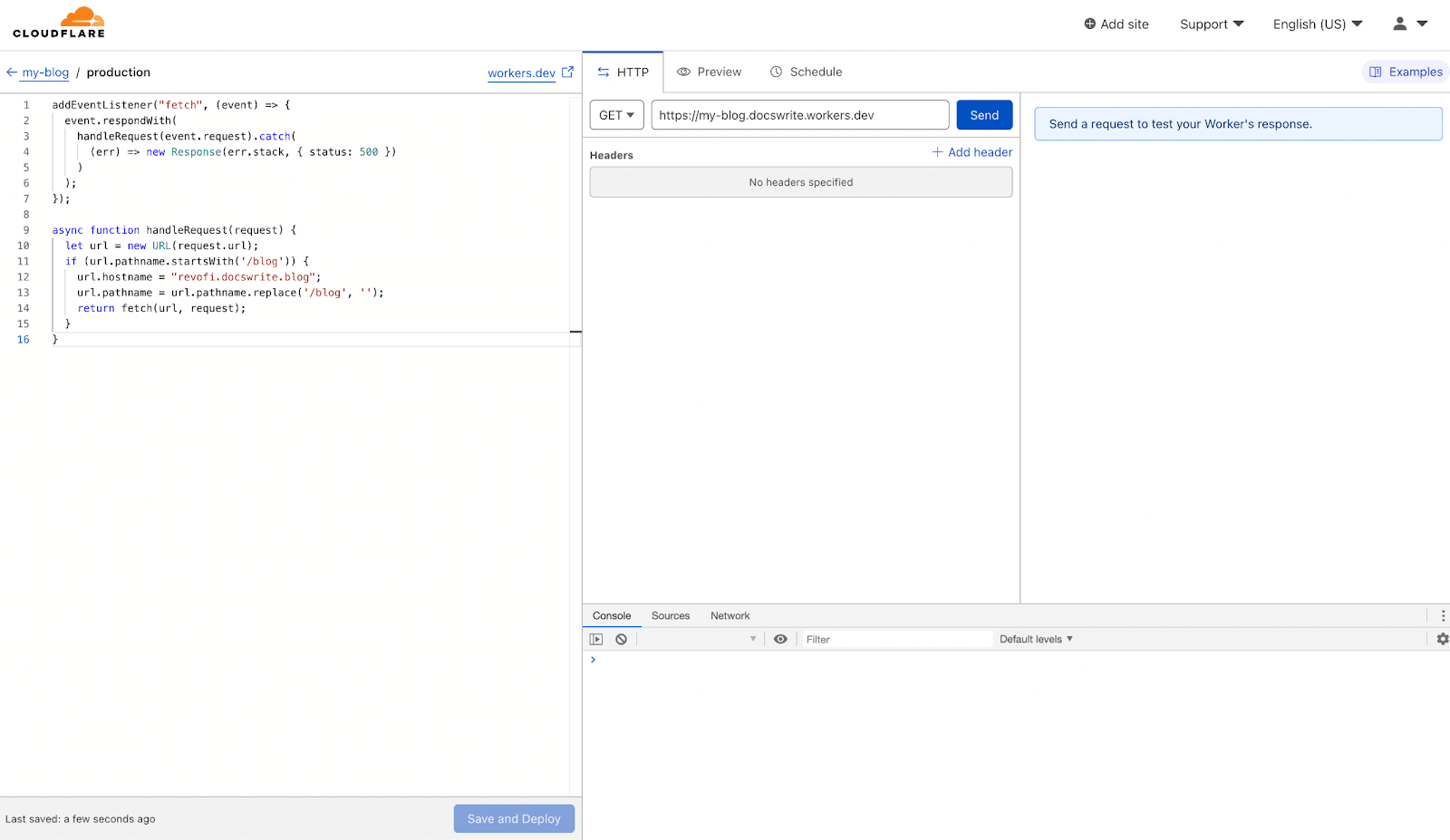The image size is (1450, 840).
Task: Click the 'return fetch(url, request);' line
Action: (161, 308)
